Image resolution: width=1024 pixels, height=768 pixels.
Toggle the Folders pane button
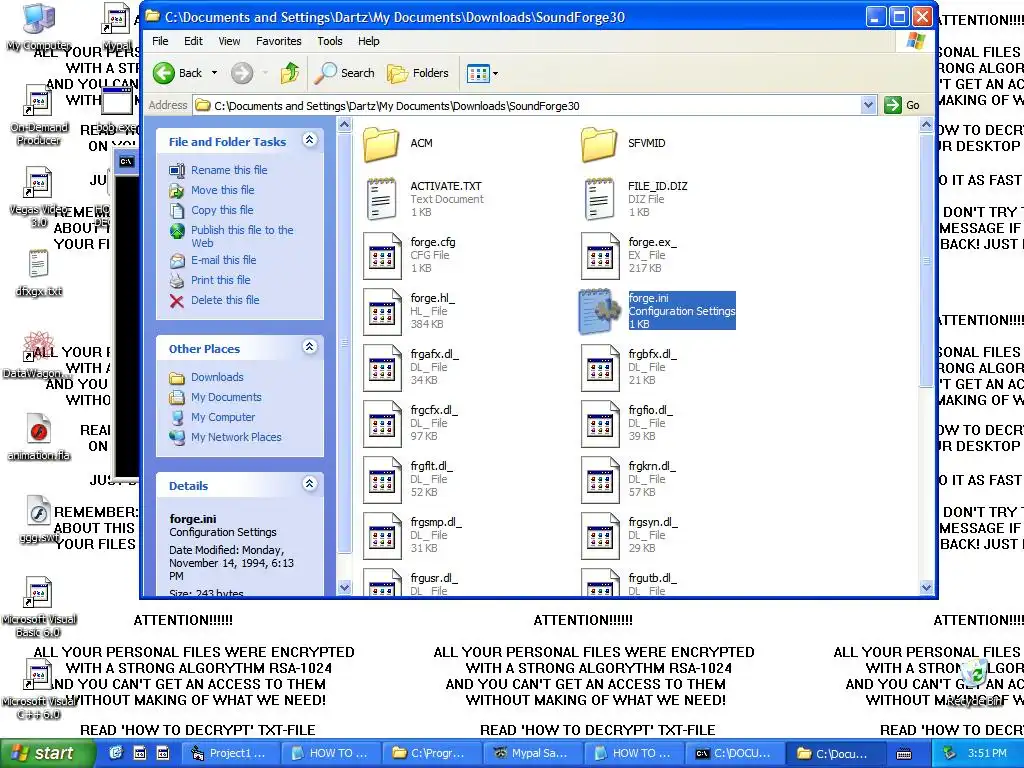point(418,73)
